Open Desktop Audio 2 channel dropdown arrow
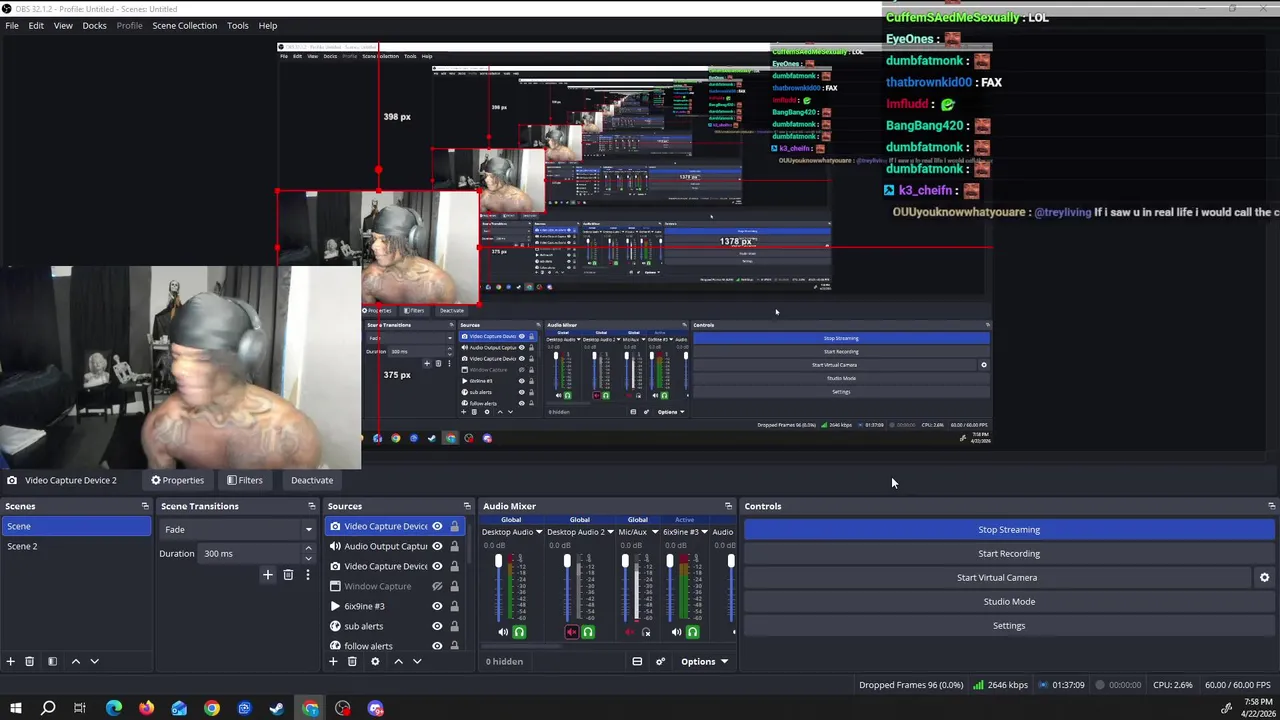The width and height of the screenshot is (1280, 720). click(x=610, y=532)
